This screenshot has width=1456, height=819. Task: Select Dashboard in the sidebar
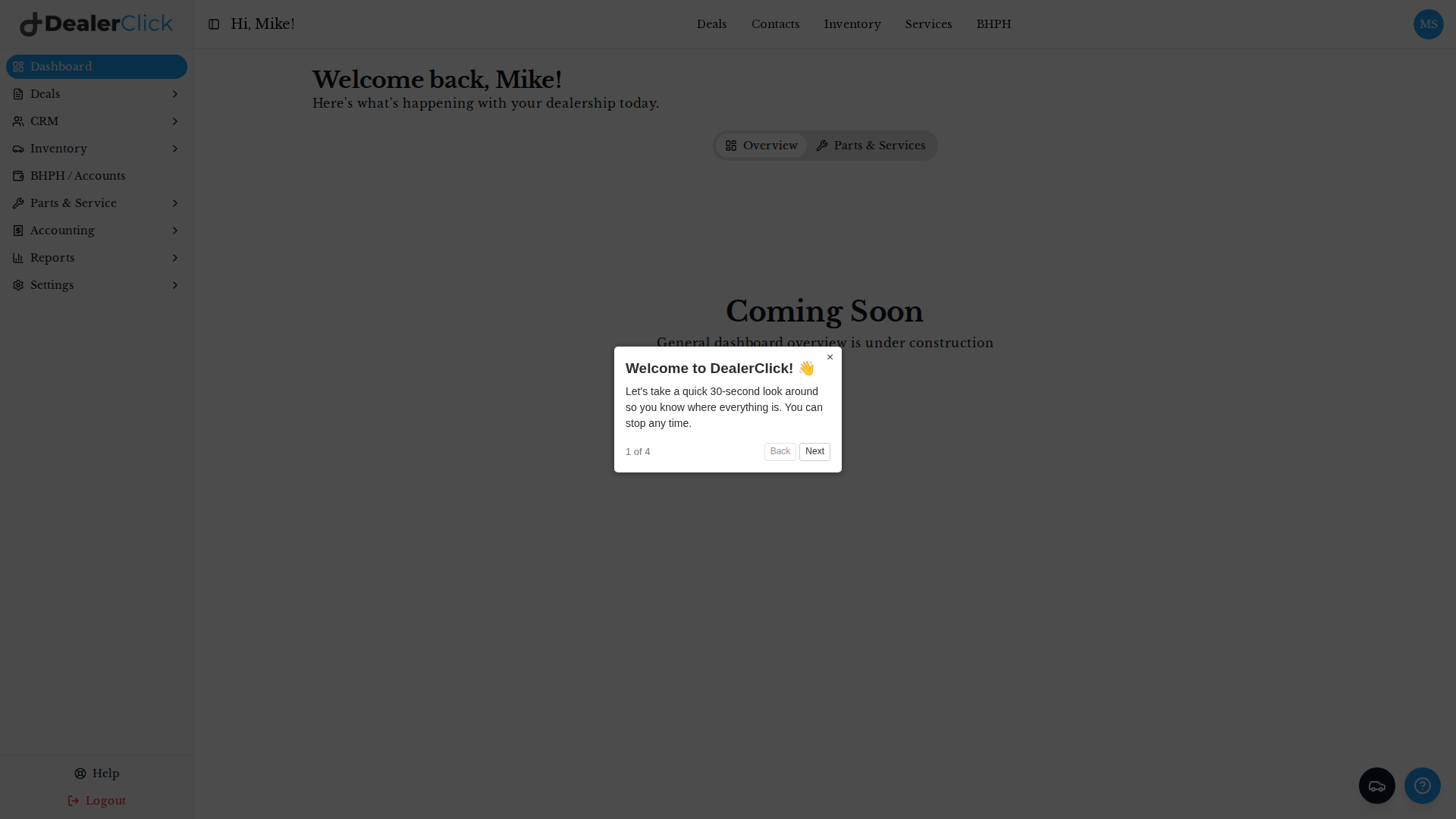pyautogui.click(x=96, y=67)
